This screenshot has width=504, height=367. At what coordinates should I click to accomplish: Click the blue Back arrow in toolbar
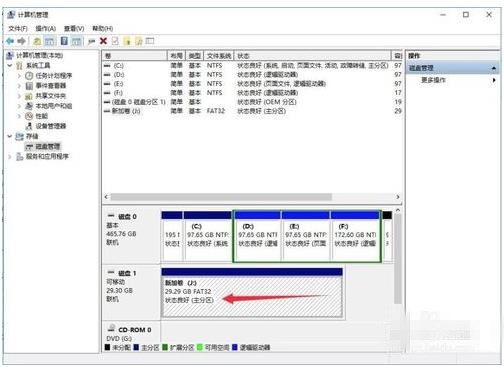[x=10, y=41]
